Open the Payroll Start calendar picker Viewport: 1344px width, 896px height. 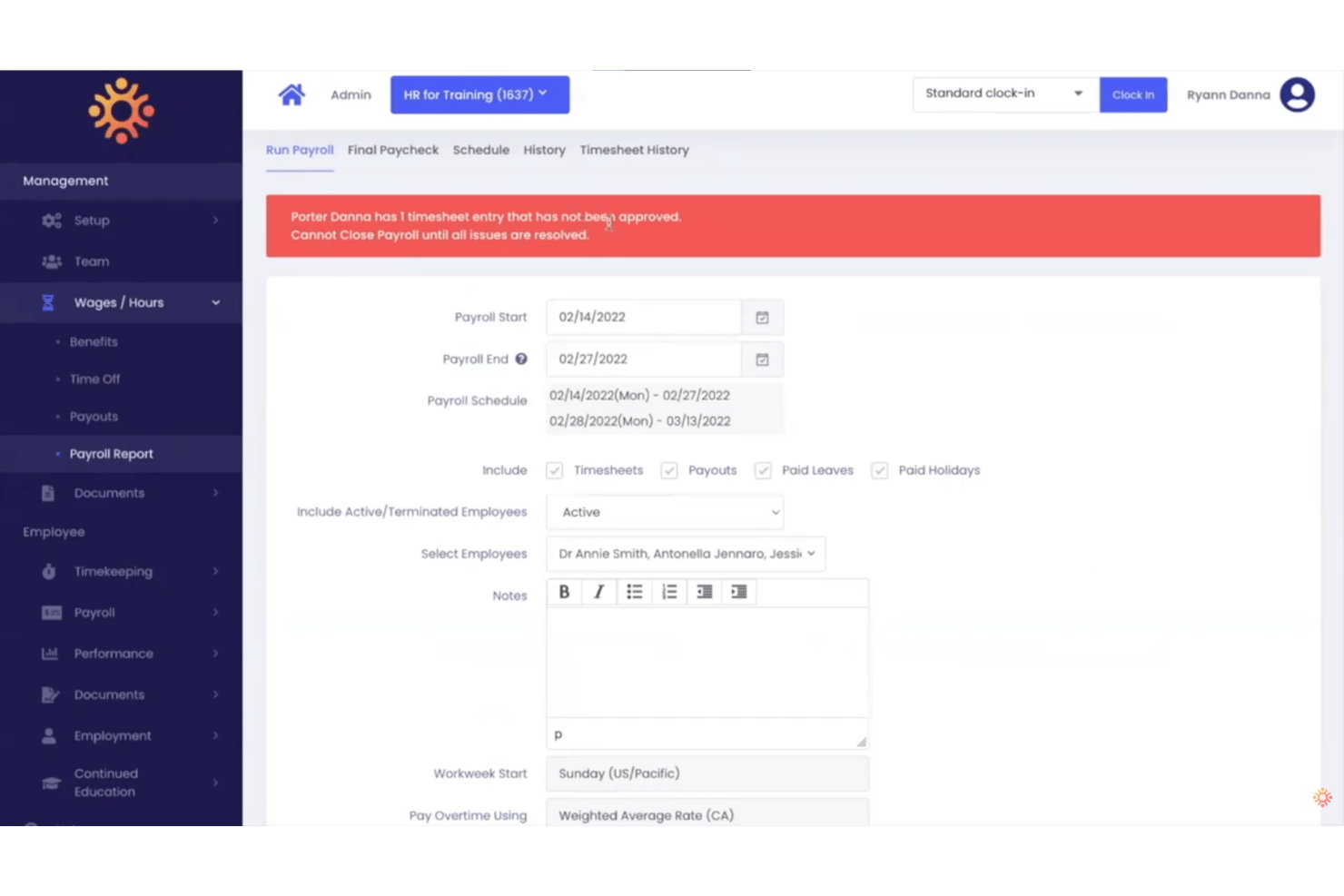coord(762,318)
